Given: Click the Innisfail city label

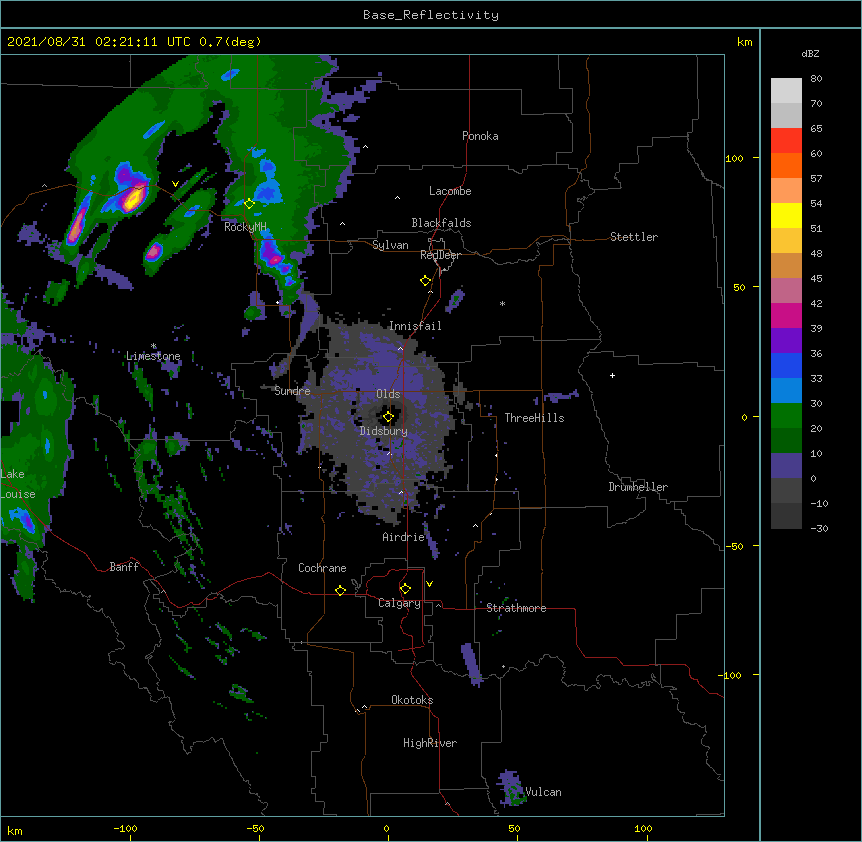Looking at the screenshot, I should (415, 326).
